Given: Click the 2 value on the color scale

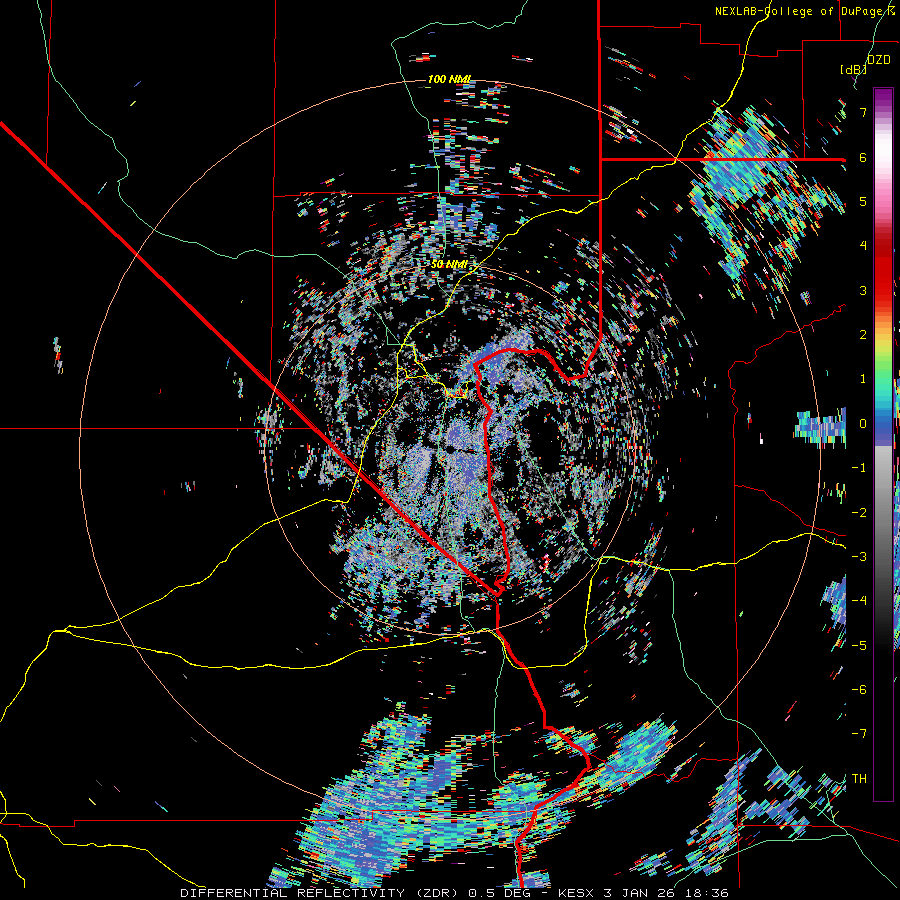Looking at the screenshot, I should click(863, 335).
